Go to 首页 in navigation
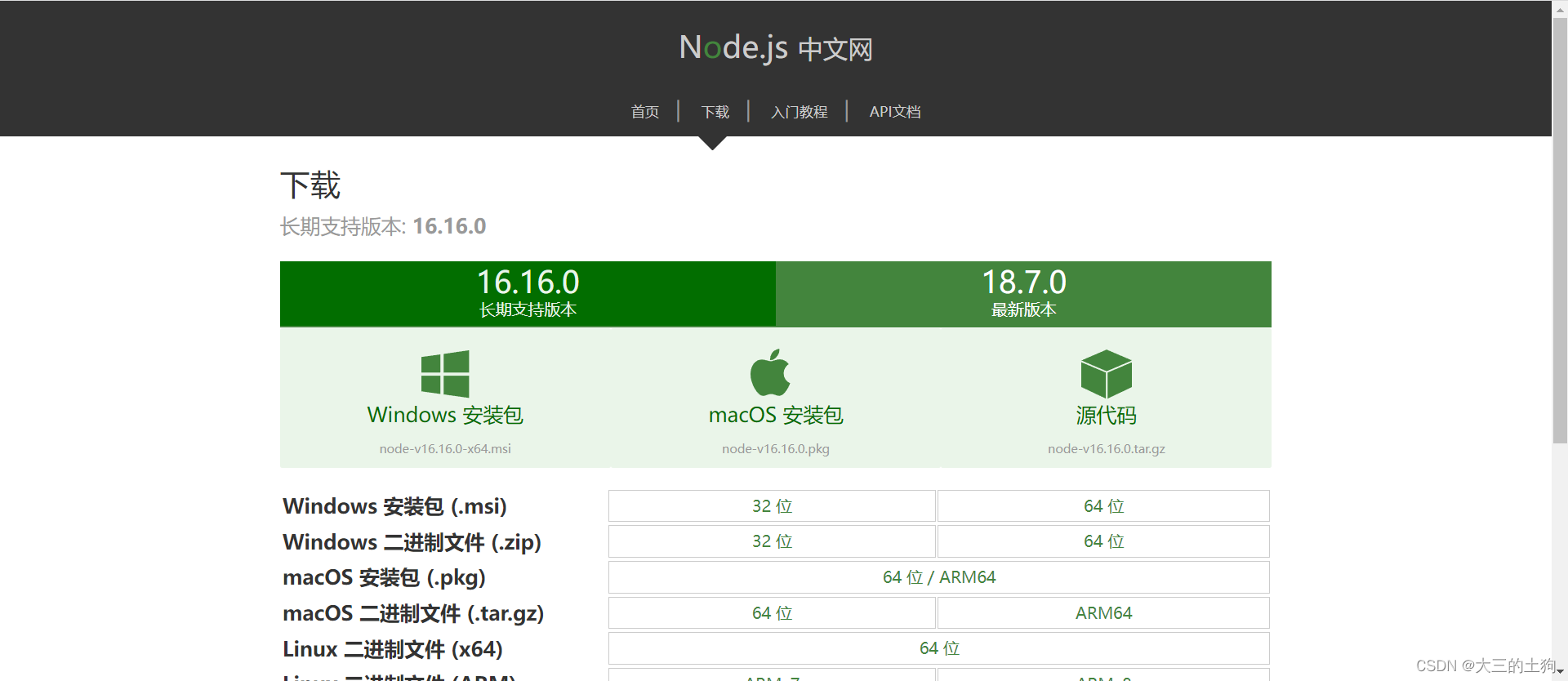 click(x=645, y=112)
